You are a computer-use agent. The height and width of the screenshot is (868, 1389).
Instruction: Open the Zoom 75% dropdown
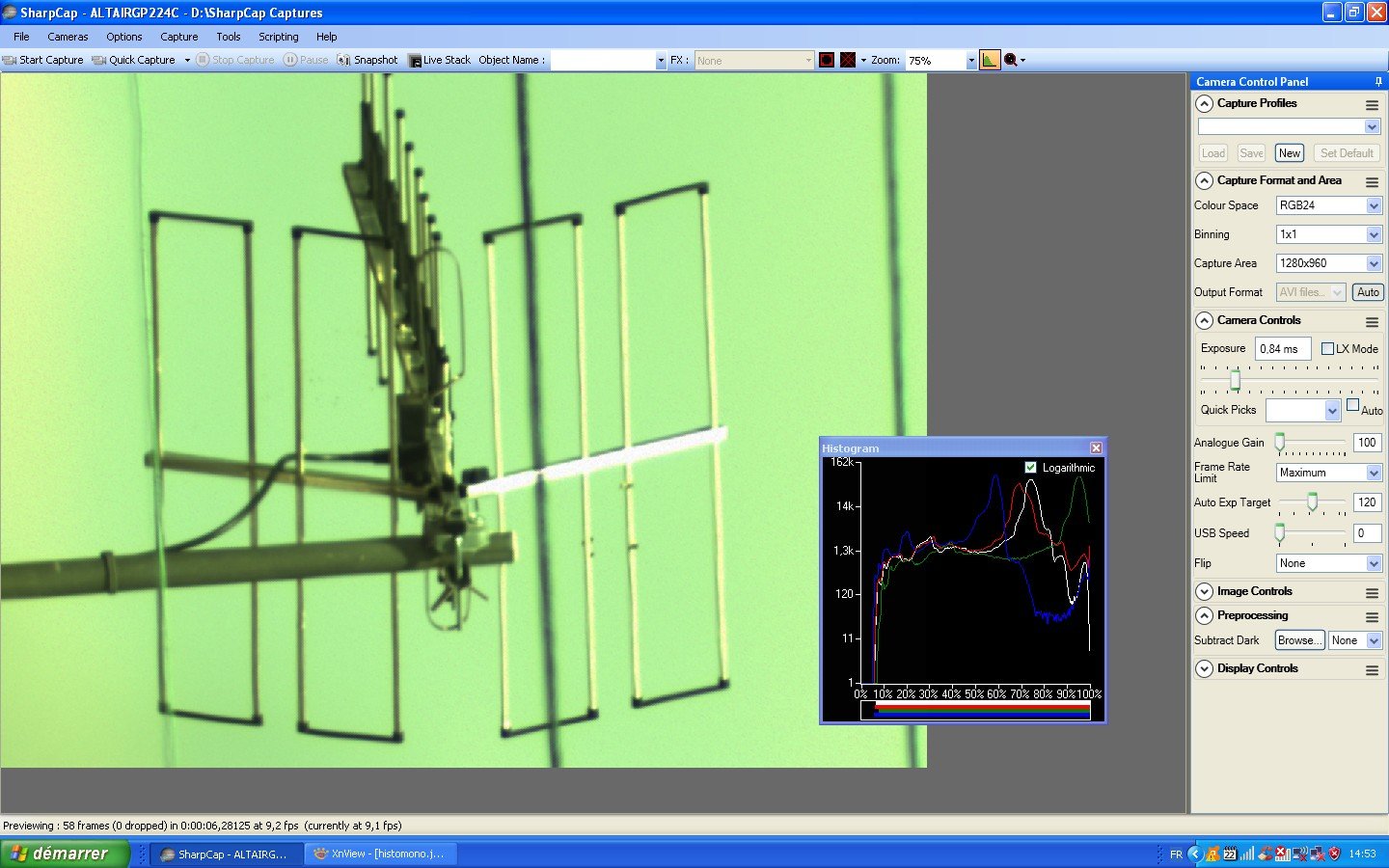pyautogui.click(x=970, y=60)
